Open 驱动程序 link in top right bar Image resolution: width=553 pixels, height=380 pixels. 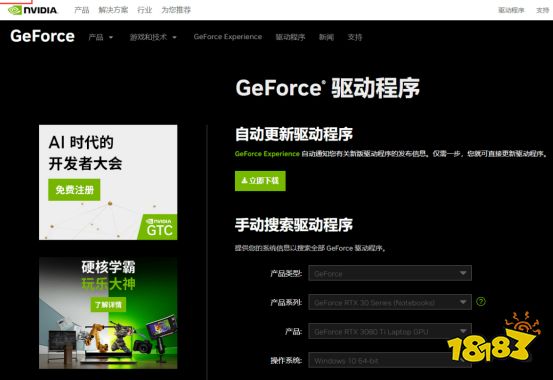[511, 10]
